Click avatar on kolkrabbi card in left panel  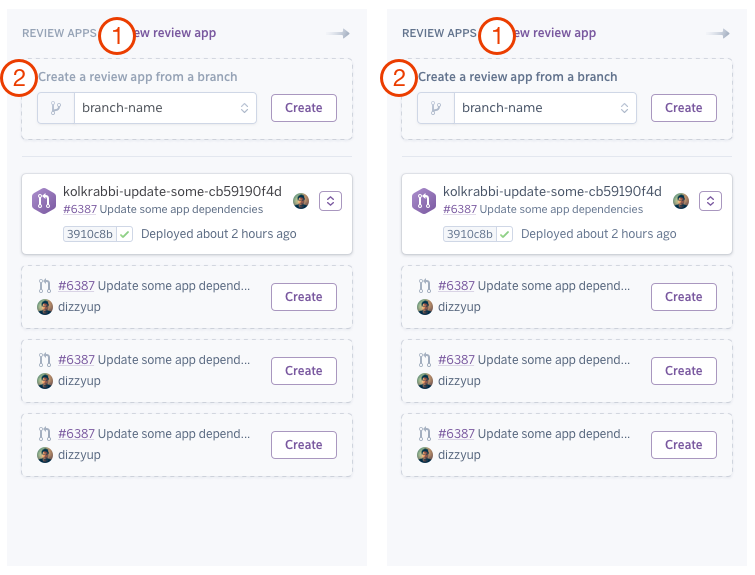(301, 201)
